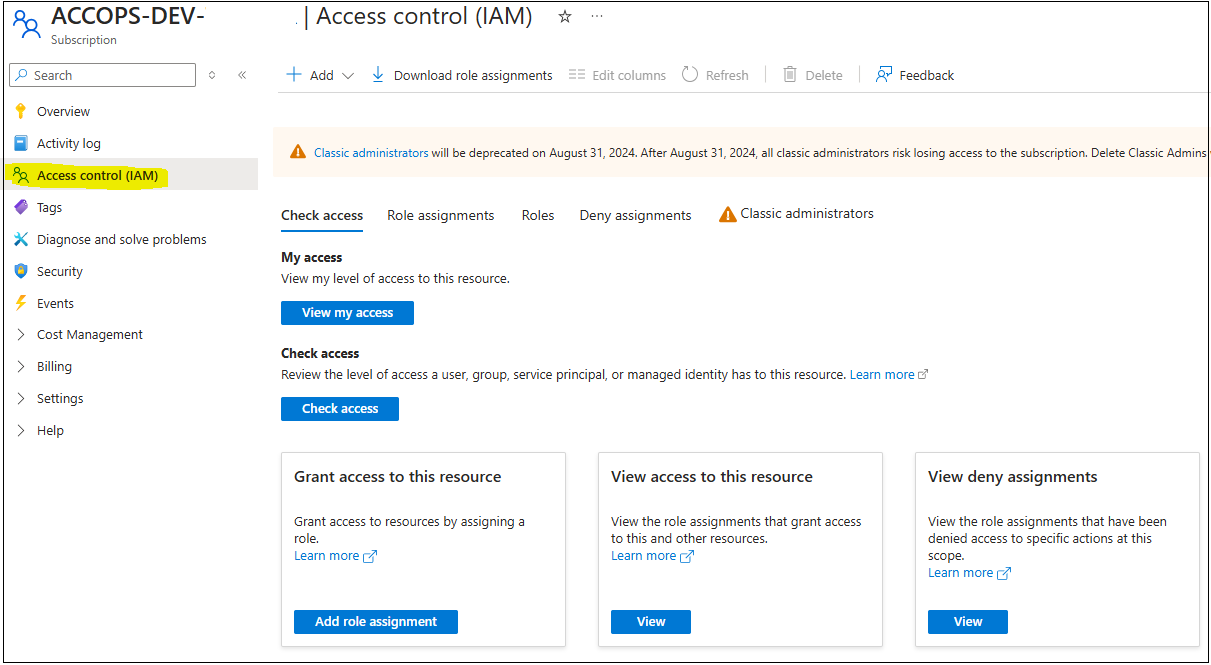
Task: Open the Classic administrators tab
Action: tap(806, 214)
